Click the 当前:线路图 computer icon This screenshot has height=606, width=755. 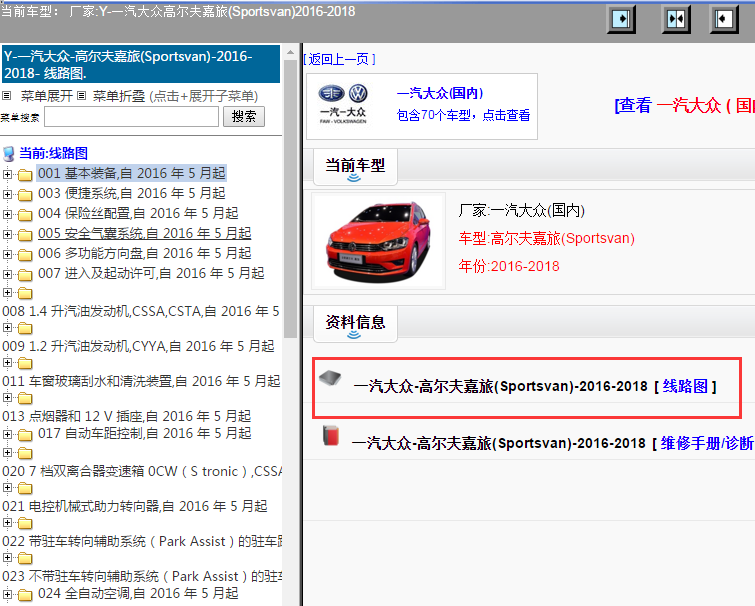[x=9, y=154]
